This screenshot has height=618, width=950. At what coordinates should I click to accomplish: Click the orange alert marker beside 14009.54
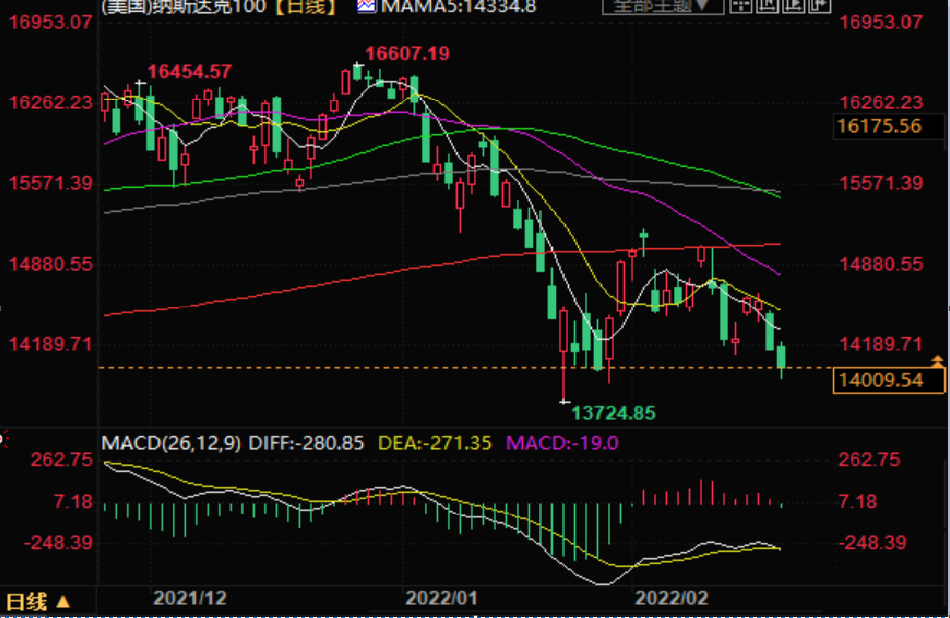click(937, 359)
